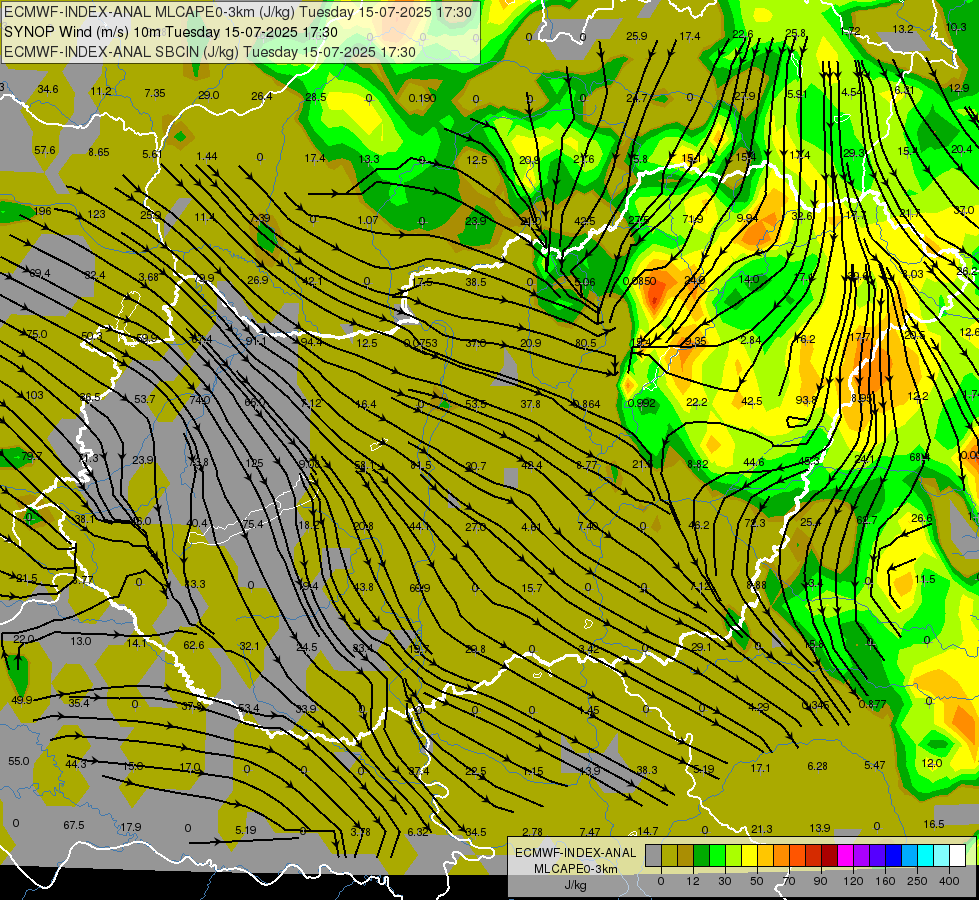Viewport: 979px width, 900px height.
Task: Click the map value '80.5'
Action: click(x=586, y=343)
